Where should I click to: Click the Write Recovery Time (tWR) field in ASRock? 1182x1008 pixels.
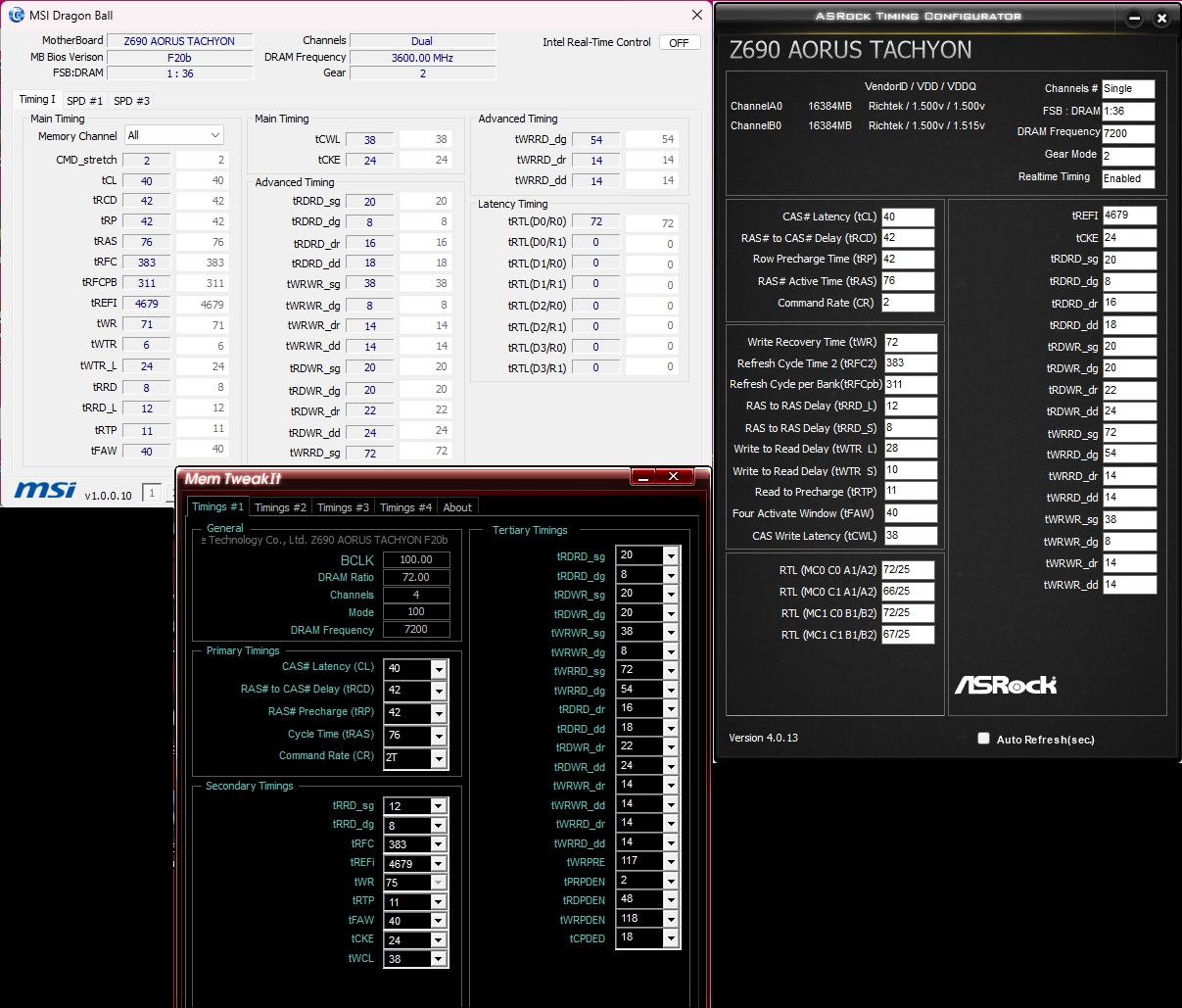pos(910,343)
